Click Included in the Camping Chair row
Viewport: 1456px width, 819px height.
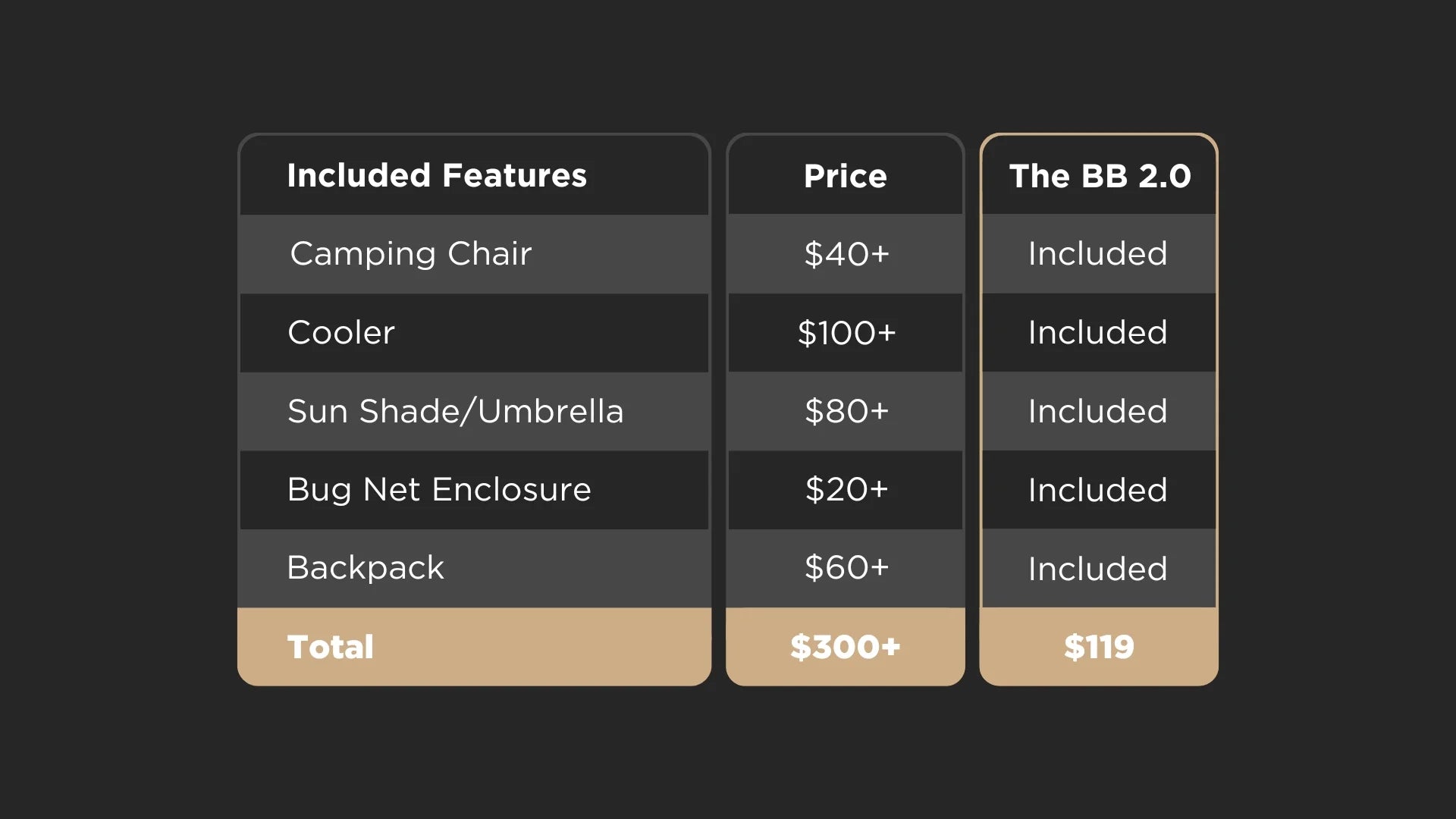click(x=1097, y=254)
